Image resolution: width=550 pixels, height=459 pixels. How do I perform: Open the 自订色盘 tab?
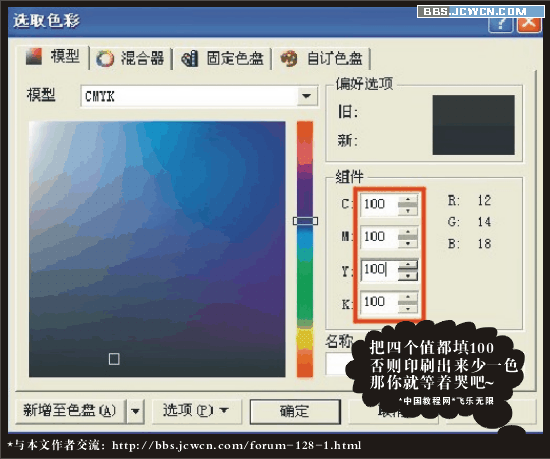click(x=321, y=58)
